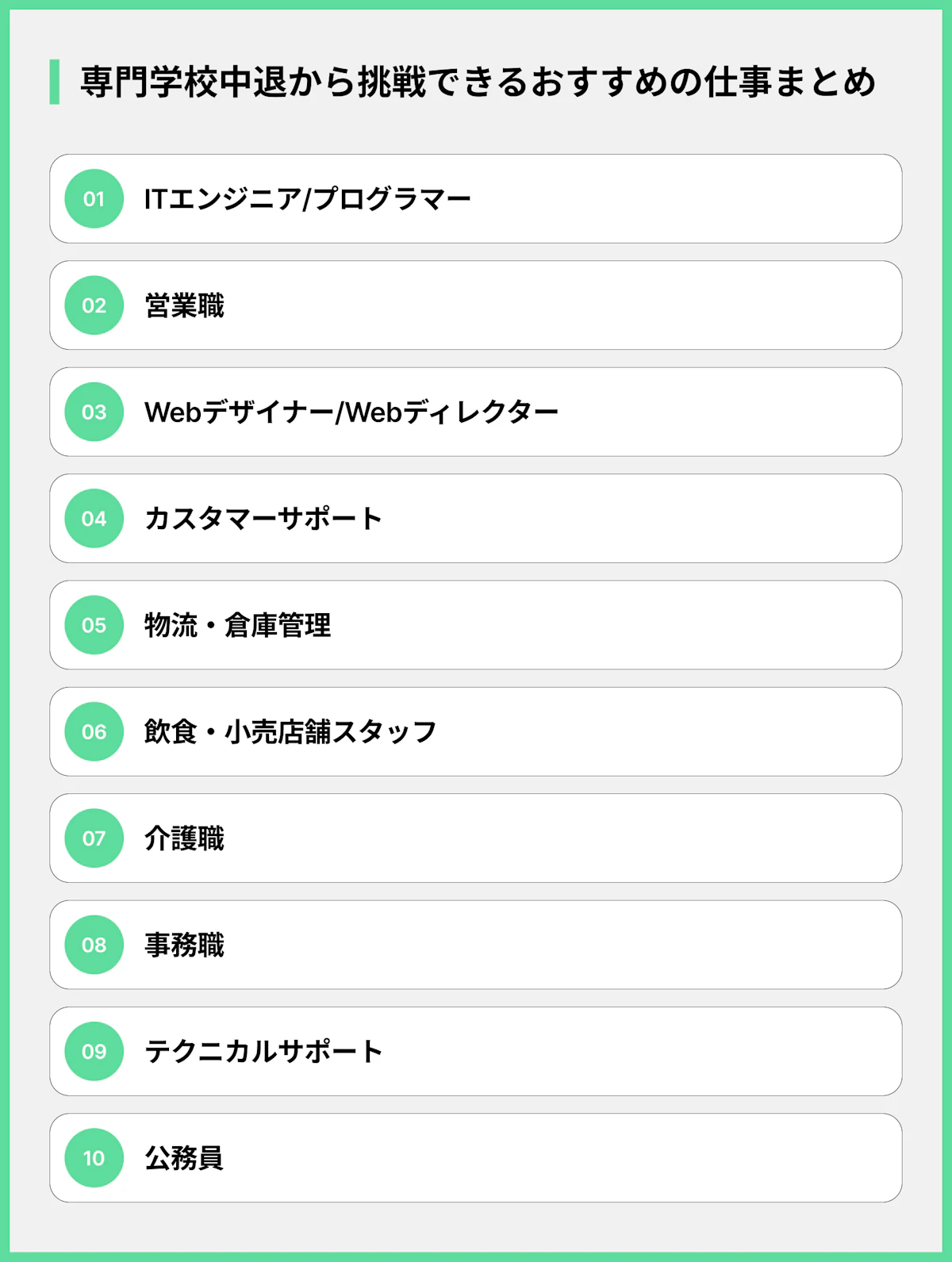Click the green 09 number badge
The image size is (952, 1262).
click(94, 1051)
